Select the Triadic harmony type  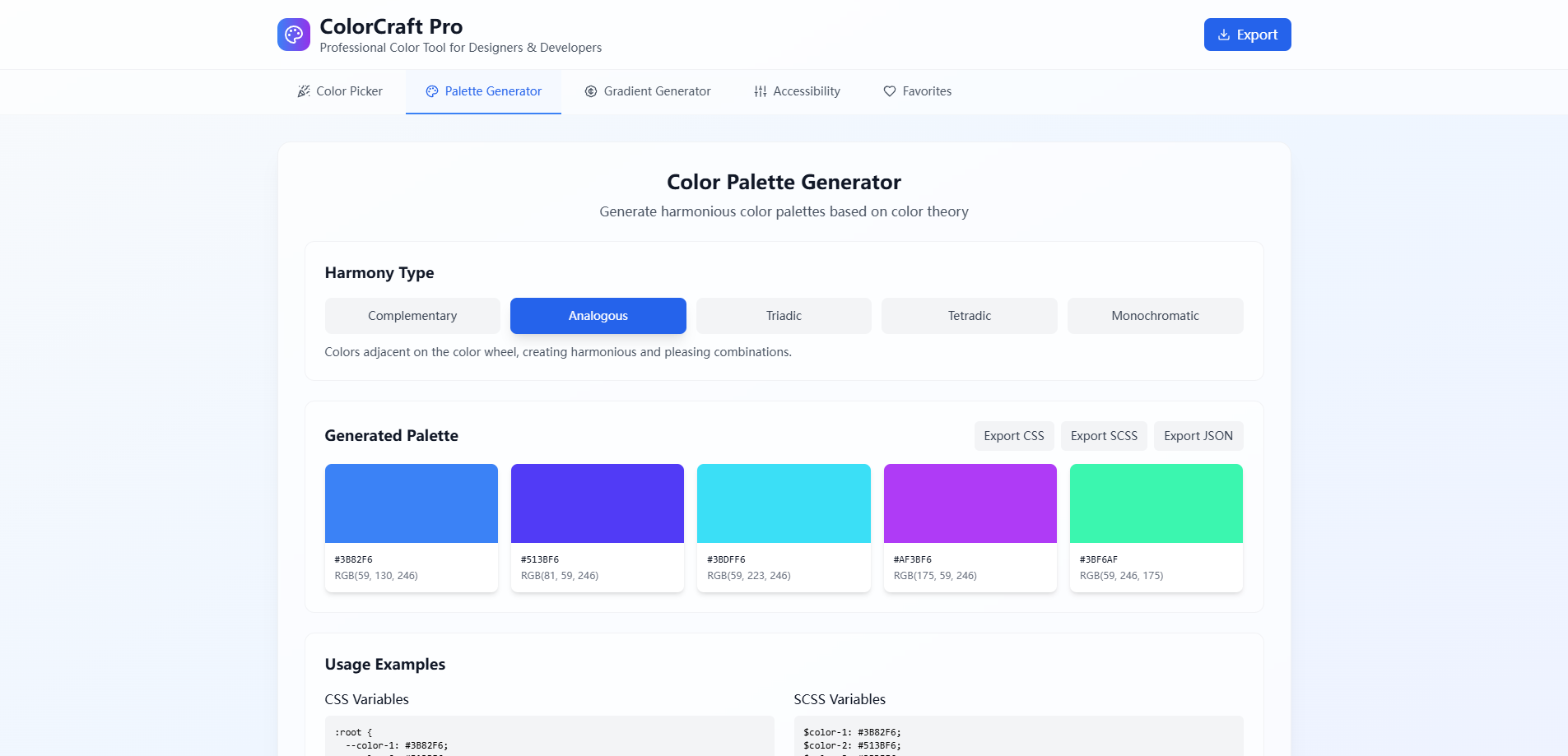click(784, 316)
